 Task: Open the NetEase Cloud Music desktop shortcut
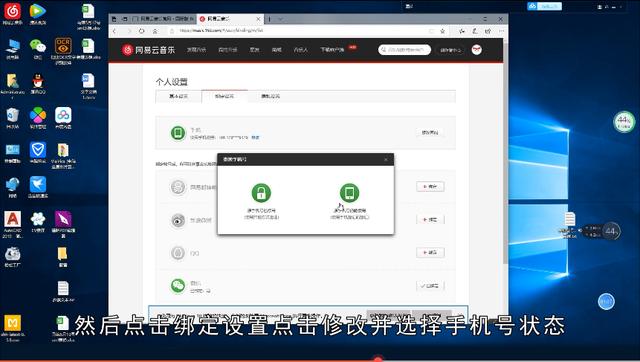coord(12,13)
